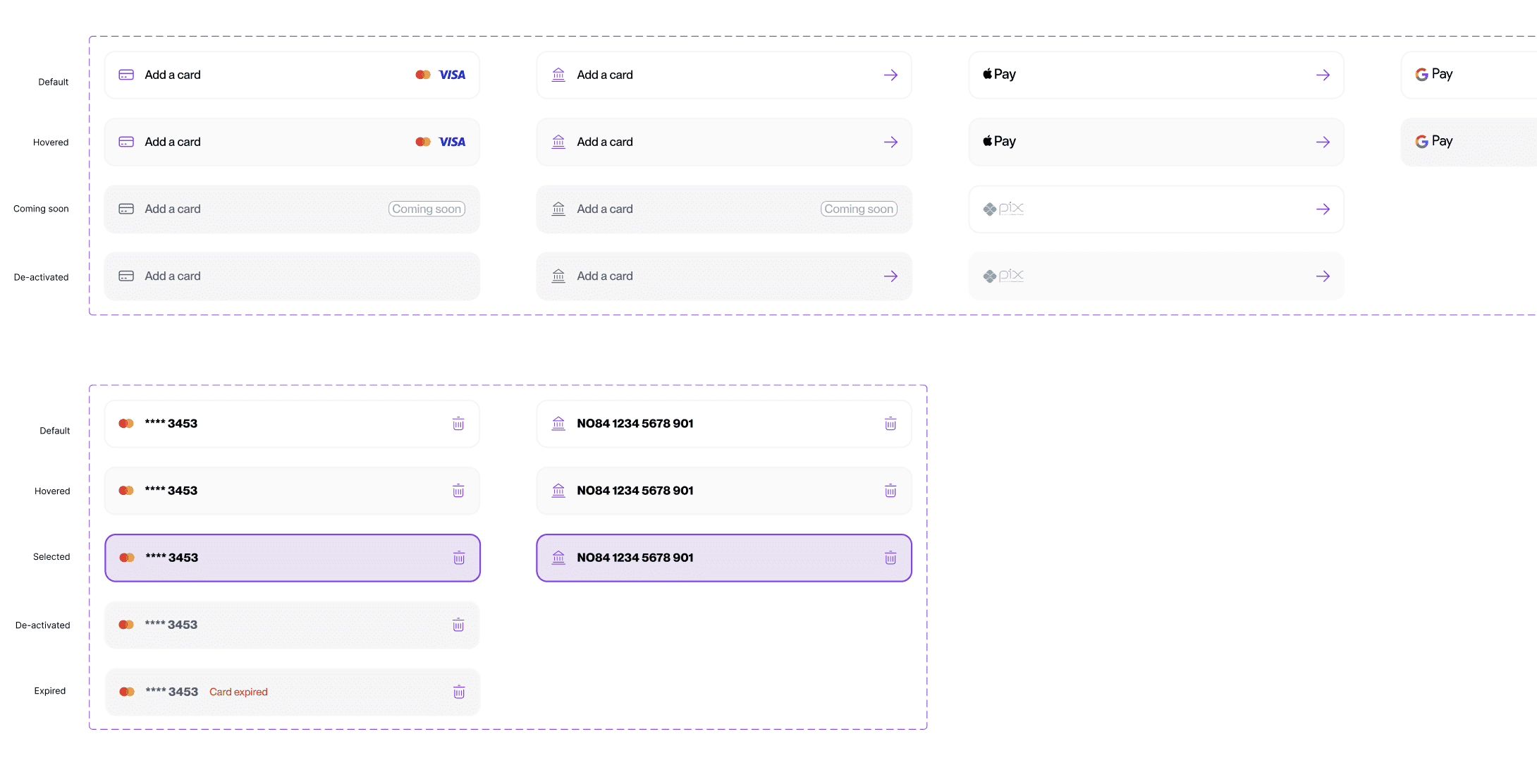
Task: Select the De-activated **** 3453 card number
Action: (x=171, y=625)
